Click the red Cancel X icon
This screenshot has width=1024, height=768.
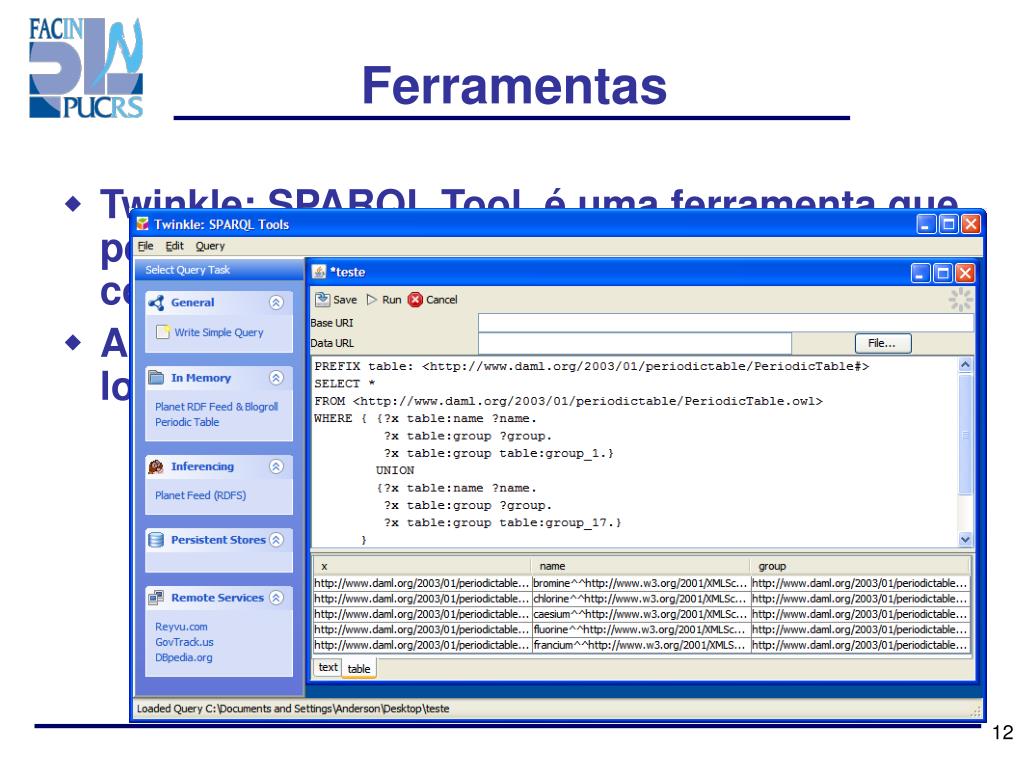pos(415,300)
